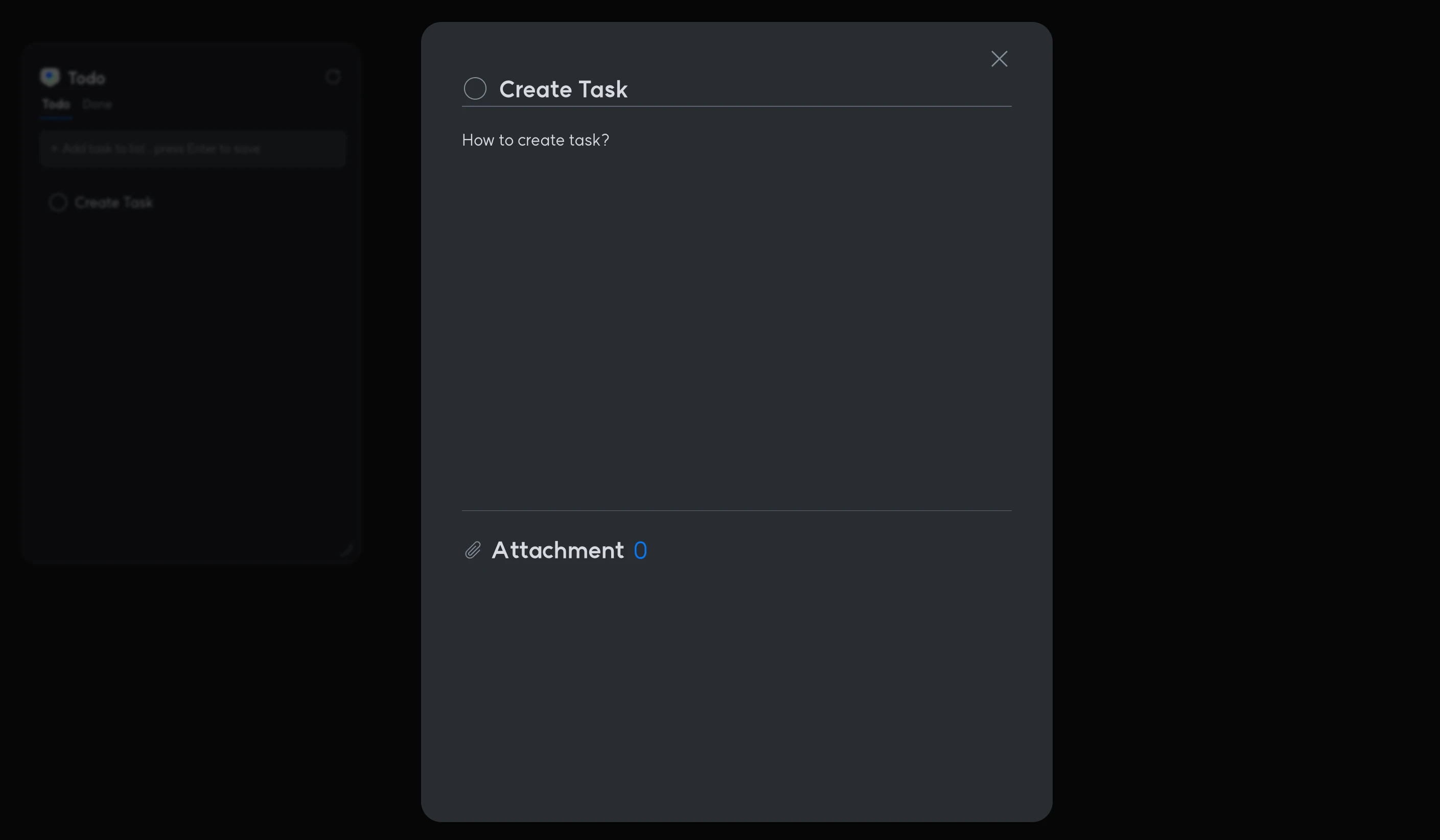The width and height of the screenshot is (1440, 840).
Task: Click the empty list space below the Create Task item
Action: point(192,371)
